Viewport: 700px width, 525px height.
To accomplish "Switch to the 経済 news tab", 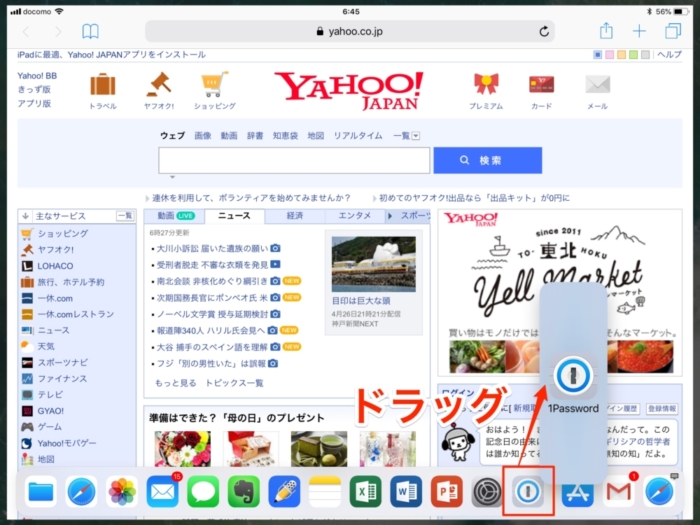I will pos(295,216).
